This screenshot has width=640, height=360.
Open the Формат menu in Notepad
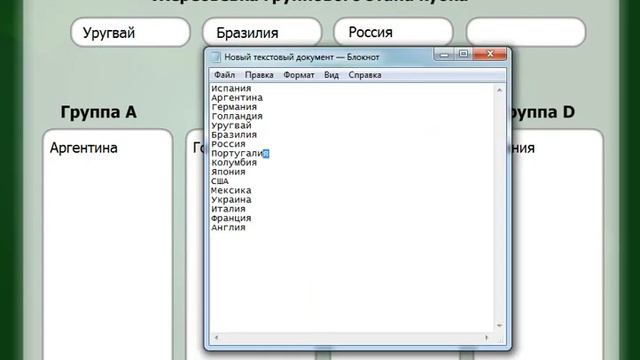[x=299, y=75]
